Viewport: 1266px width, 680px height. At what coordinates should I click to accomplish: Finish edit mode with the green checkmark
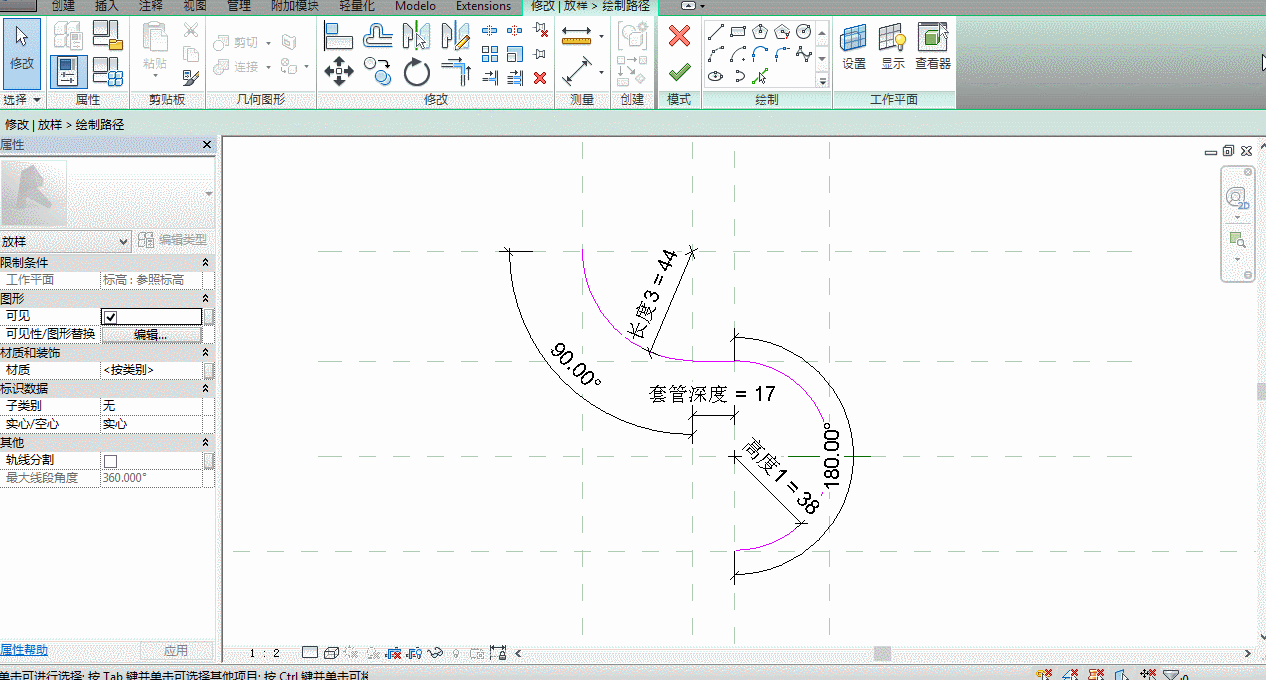[679, 72]
